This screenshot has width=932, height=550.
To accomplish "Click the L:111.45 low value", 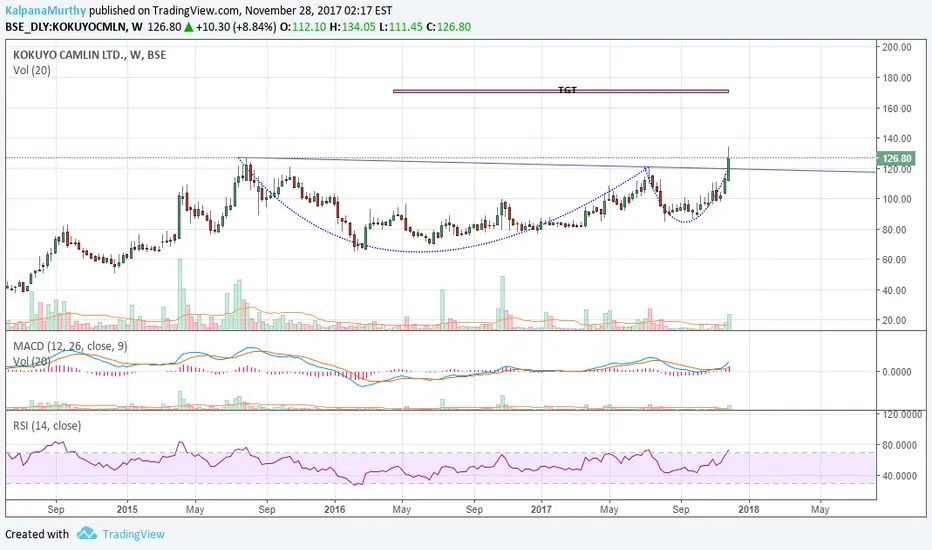I will pos(401,27).
